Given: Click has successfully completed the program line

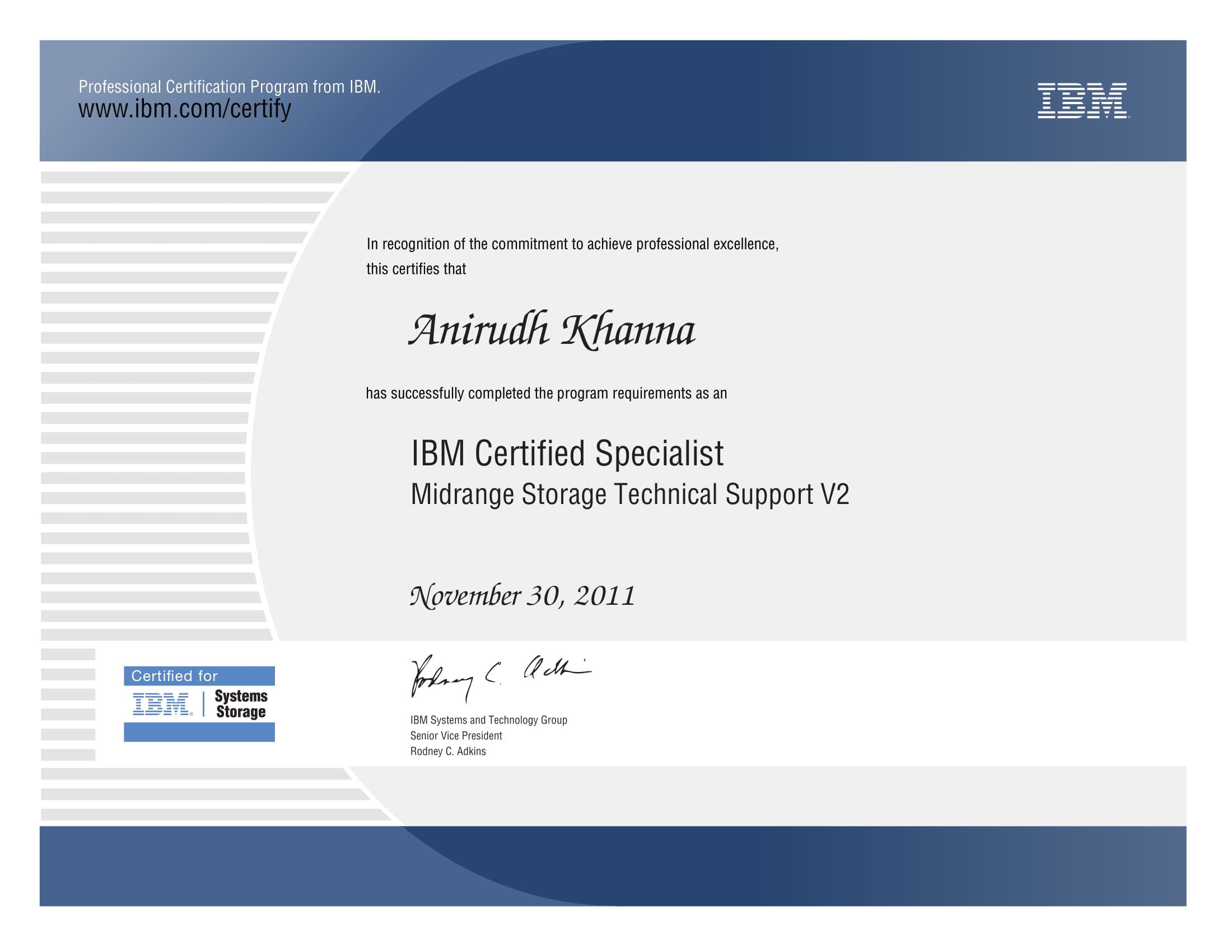Looking at the screenshot, I should (x=546, y=393).
